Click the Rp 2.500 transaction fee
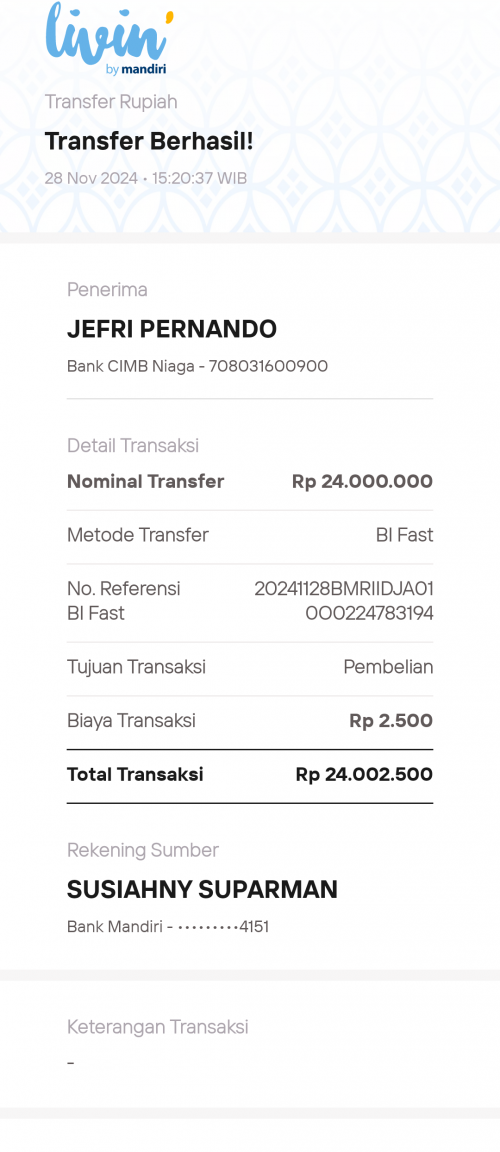500x1152 pixels. point(391,721)
